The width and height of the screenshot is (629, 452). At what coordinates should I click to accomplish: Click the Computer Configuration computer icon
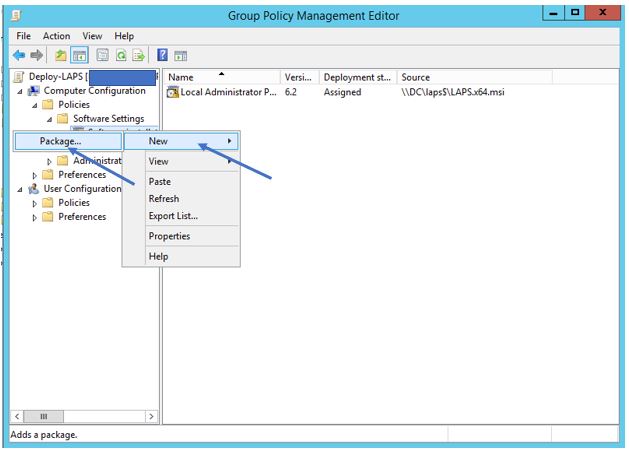pyautogui.click(x=33, y=91)
